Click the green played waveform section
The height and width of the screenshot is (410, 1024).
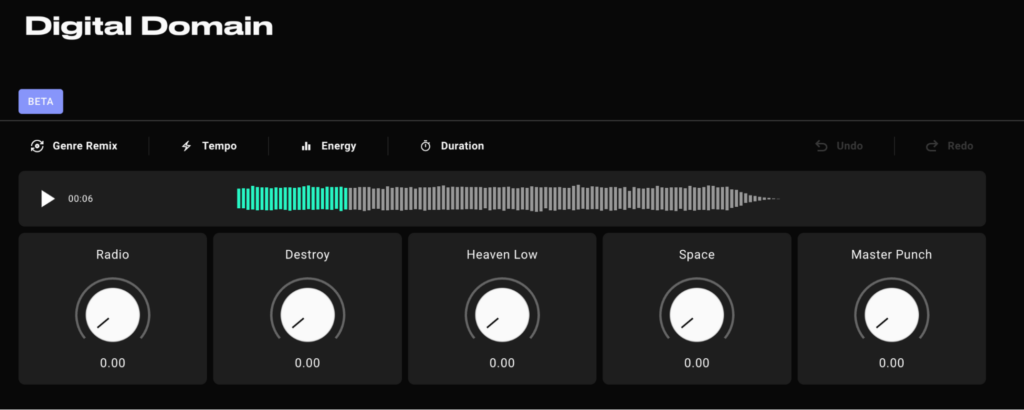tap(292, 198)
